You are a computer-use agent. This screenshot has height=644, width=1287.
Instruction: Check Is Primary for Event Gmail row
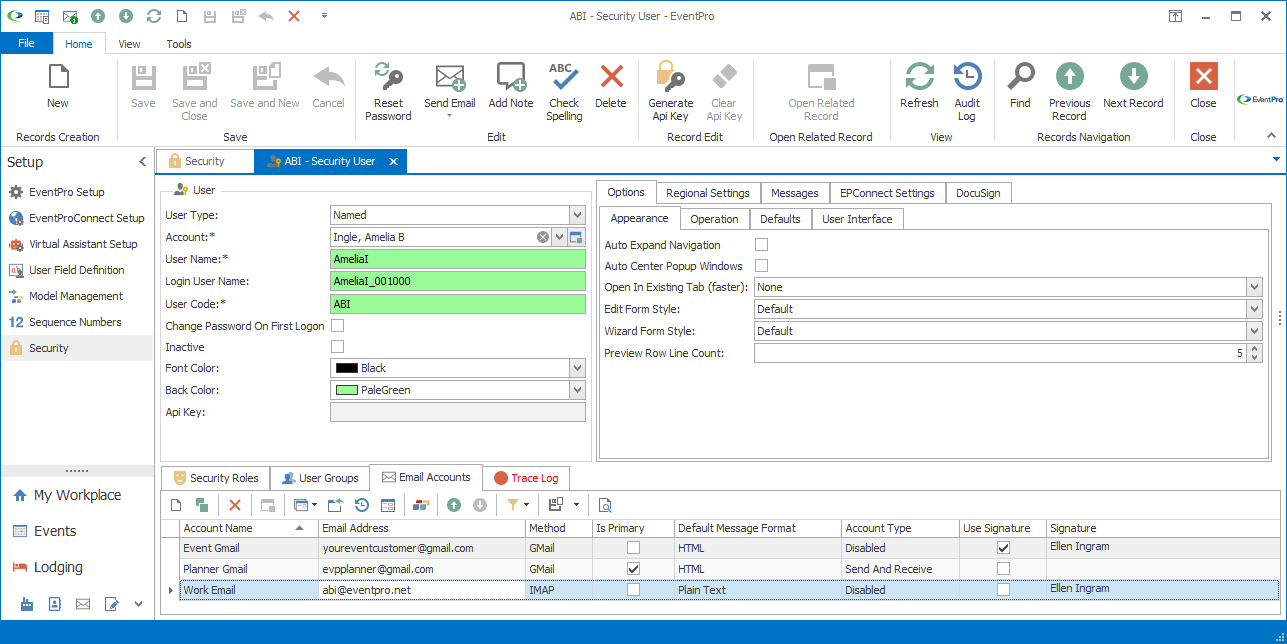point(633,548)
